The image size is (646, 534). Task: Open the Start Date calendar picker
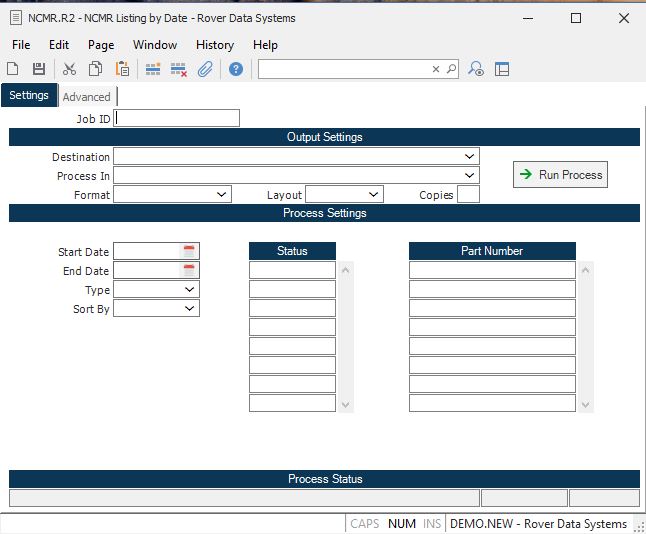coord(190,252)
